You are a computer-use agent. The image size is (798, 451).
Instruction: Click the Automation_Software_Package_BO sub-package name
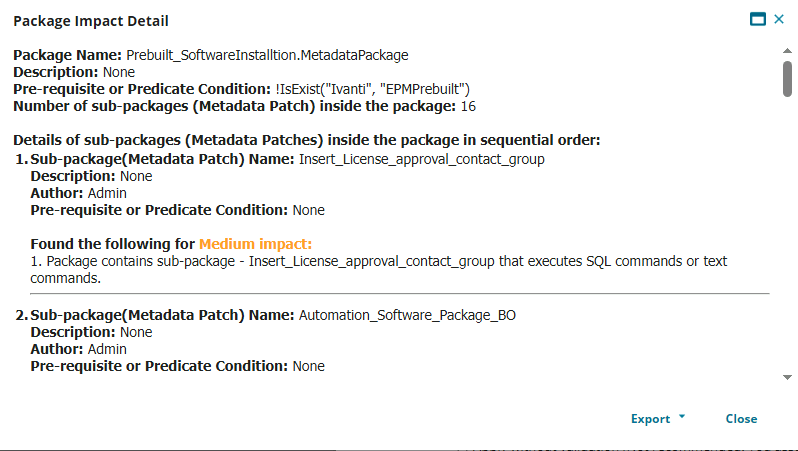pyautogui.click(x=407, y=315)
